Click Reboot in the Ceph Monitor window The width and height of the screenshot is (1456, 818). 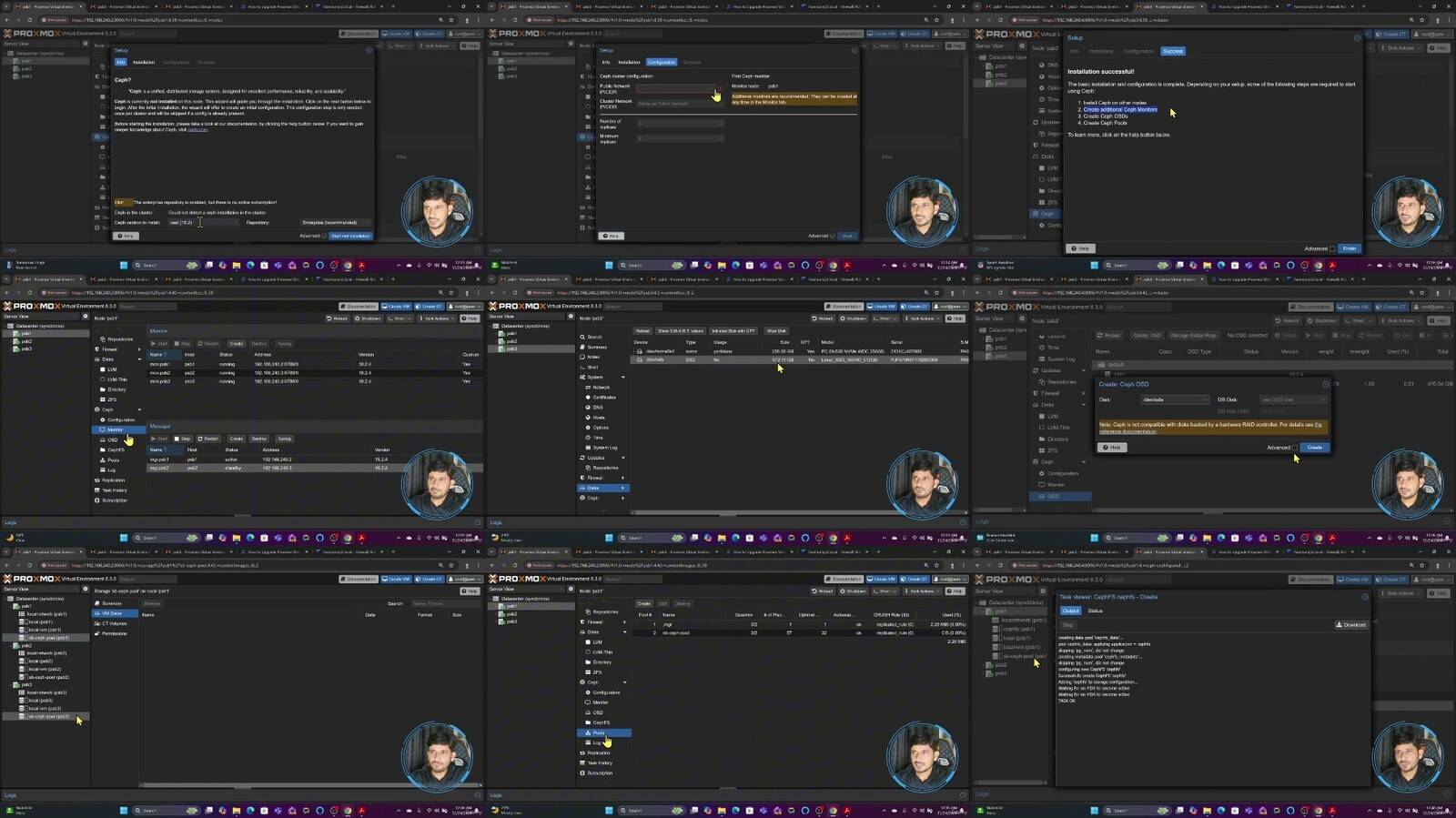coord(337,318)
